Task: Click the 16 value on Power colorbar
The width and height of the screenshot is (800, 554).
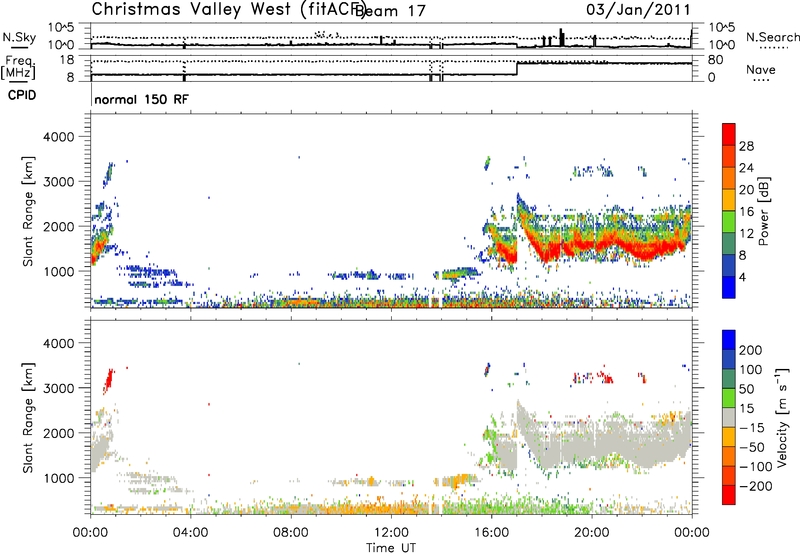Action: [x=746, y=212]
